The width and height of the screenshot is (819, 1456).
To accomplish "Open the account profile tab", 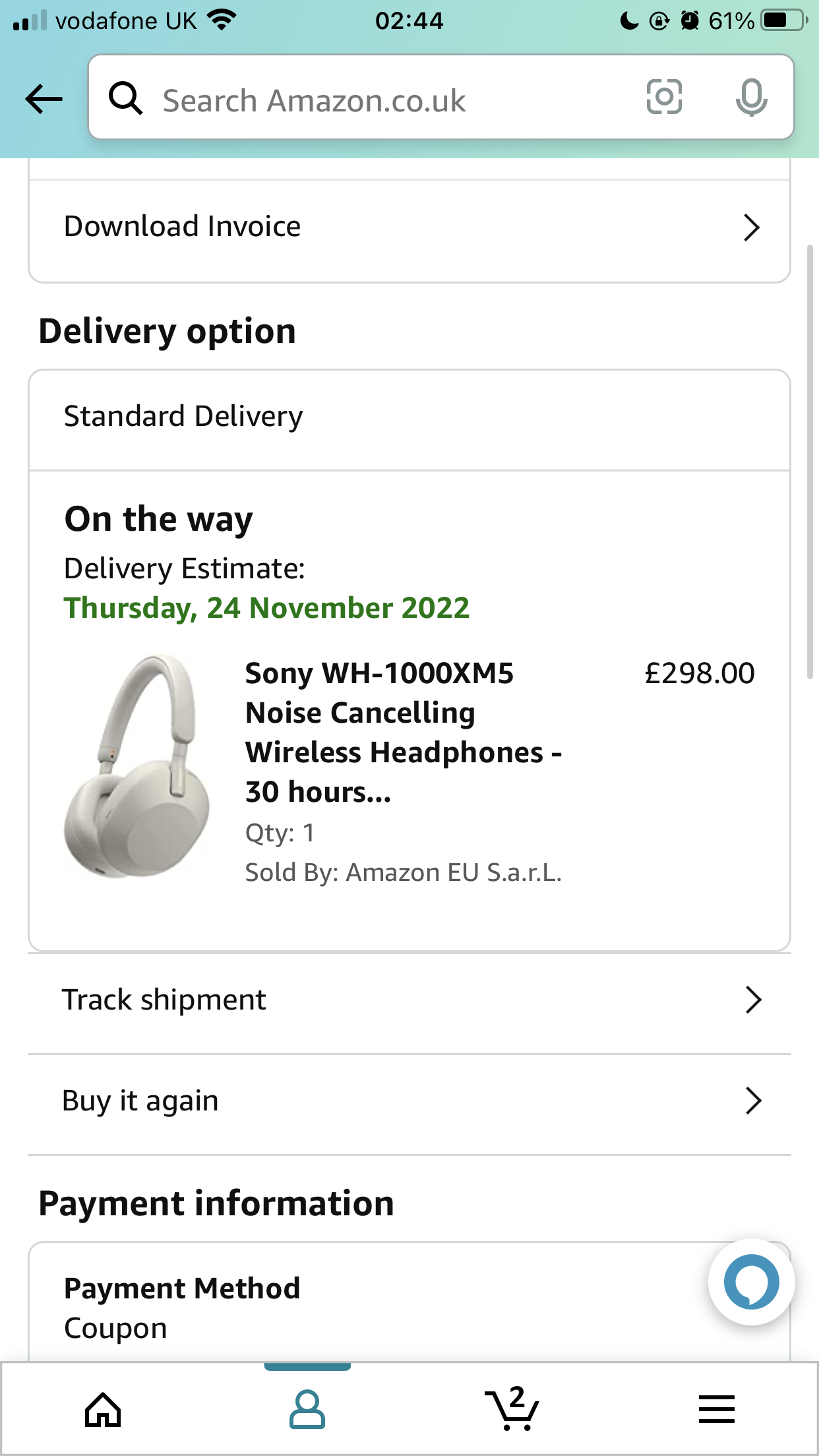I will pos(307,1410).
